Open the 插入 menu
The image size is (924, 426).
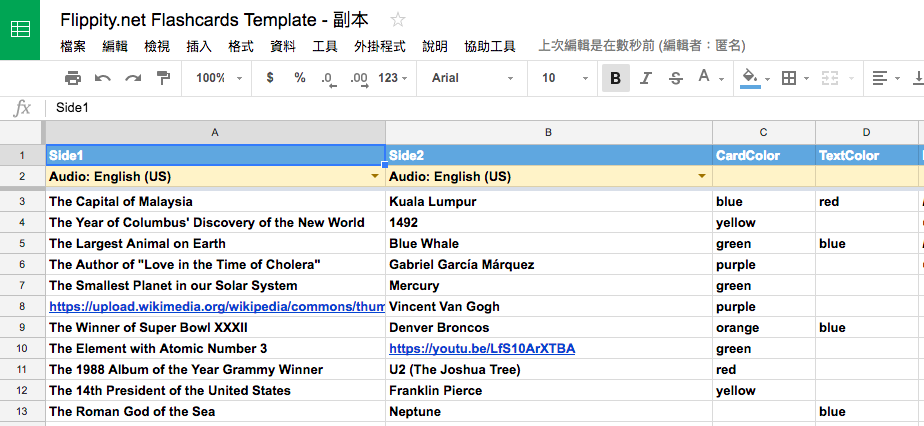point(199,46)
